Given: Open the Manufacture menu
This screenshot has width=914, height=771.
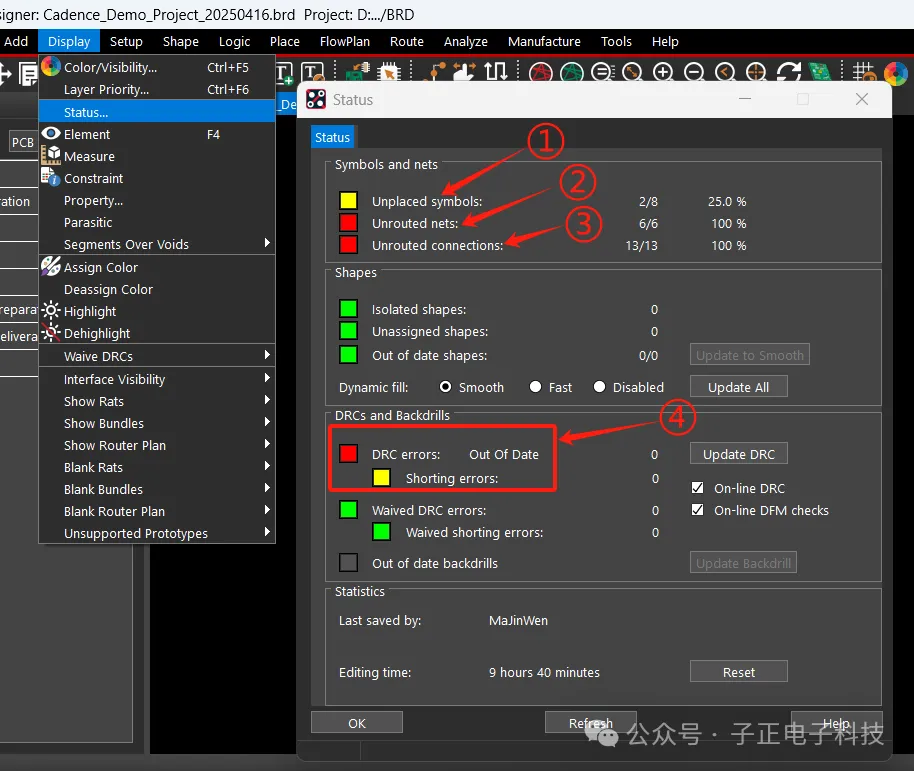Looking at the screenshot, I should click(544, 41).
